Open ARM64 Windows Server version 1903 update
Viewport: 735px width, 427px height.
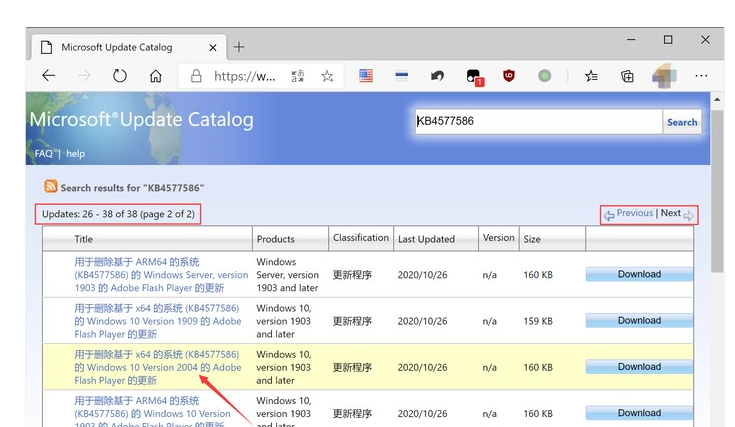click(161, 275)
